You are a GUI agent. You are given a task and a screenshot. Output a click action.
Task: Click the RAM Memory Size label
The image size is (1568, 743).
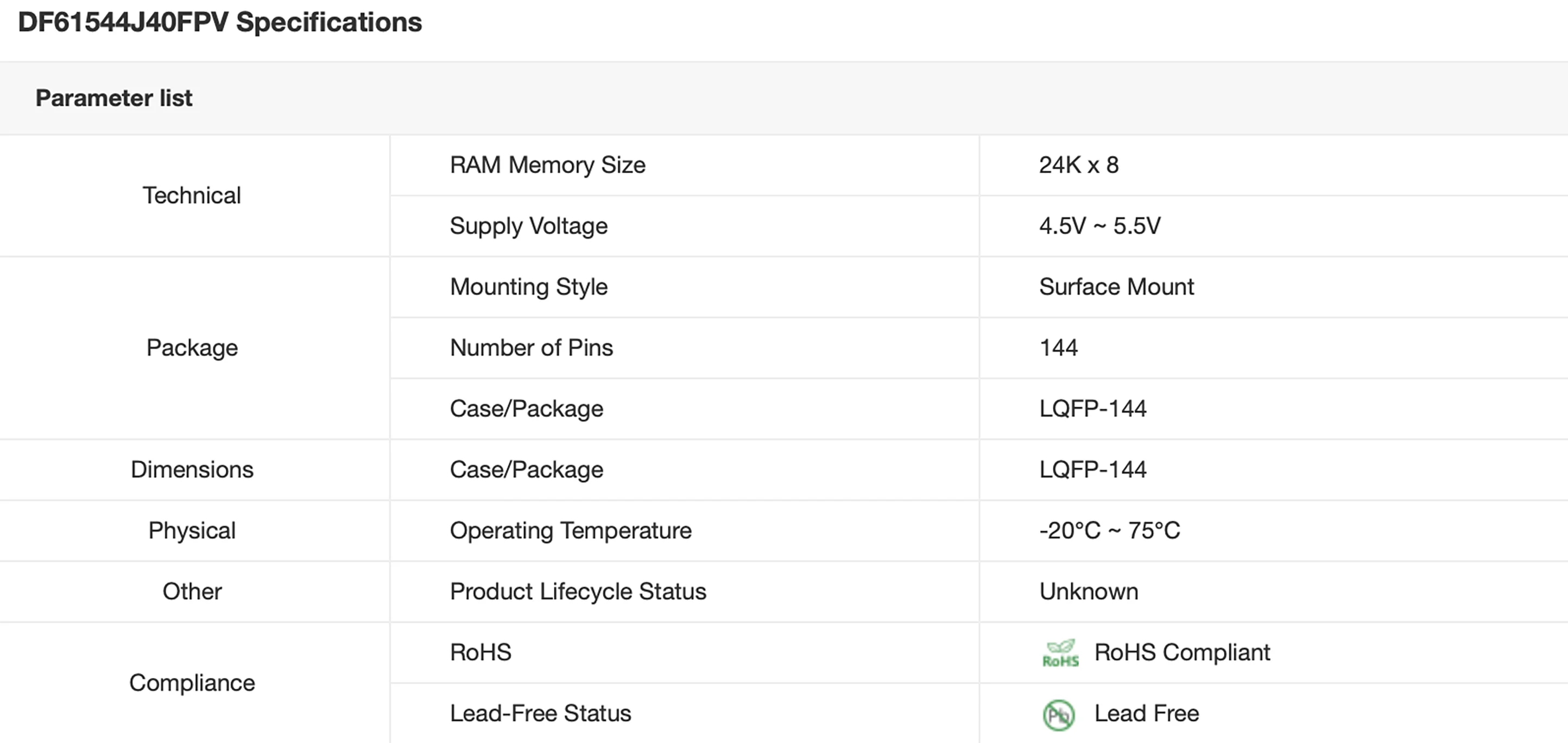coord(547,165)
